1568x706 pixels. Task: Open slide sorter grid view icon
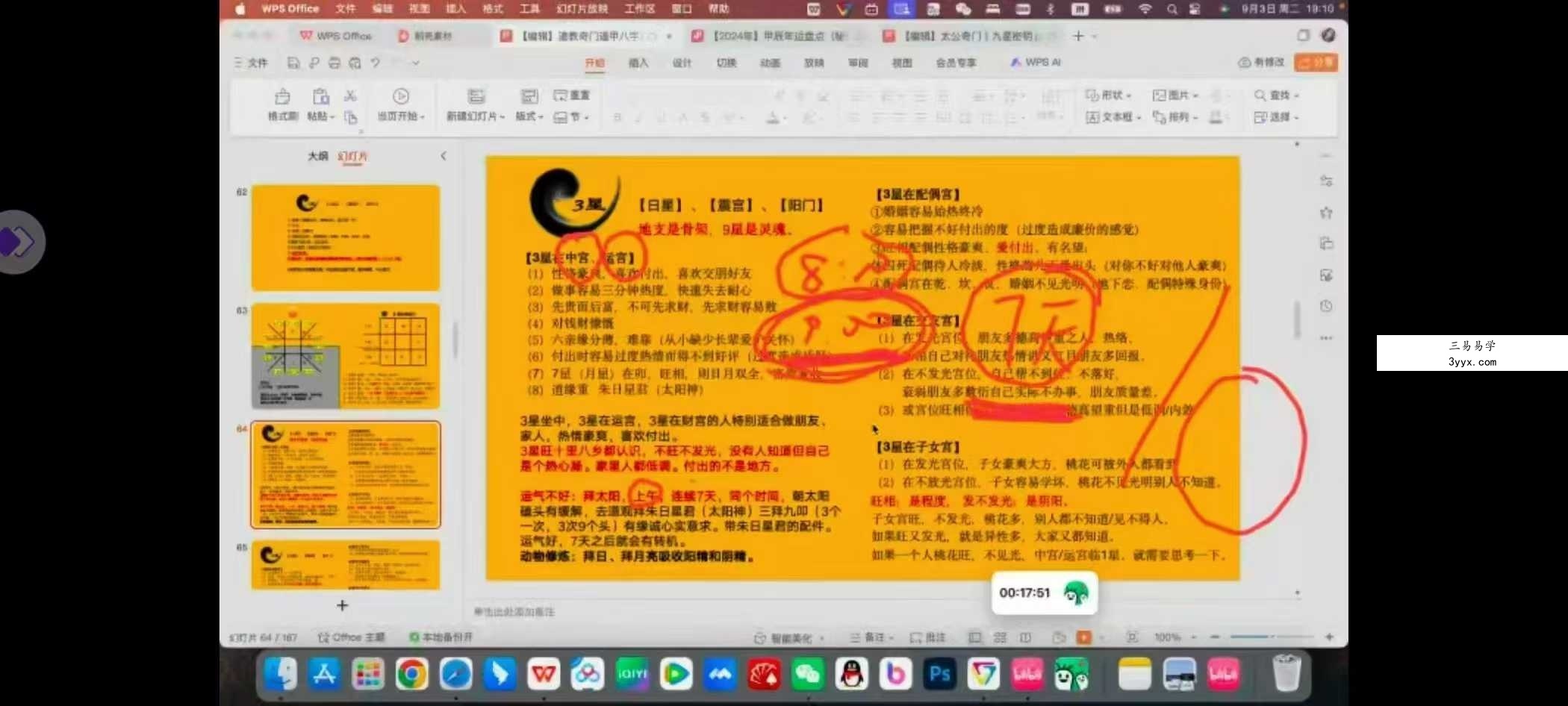click(x=1000, y=637)
